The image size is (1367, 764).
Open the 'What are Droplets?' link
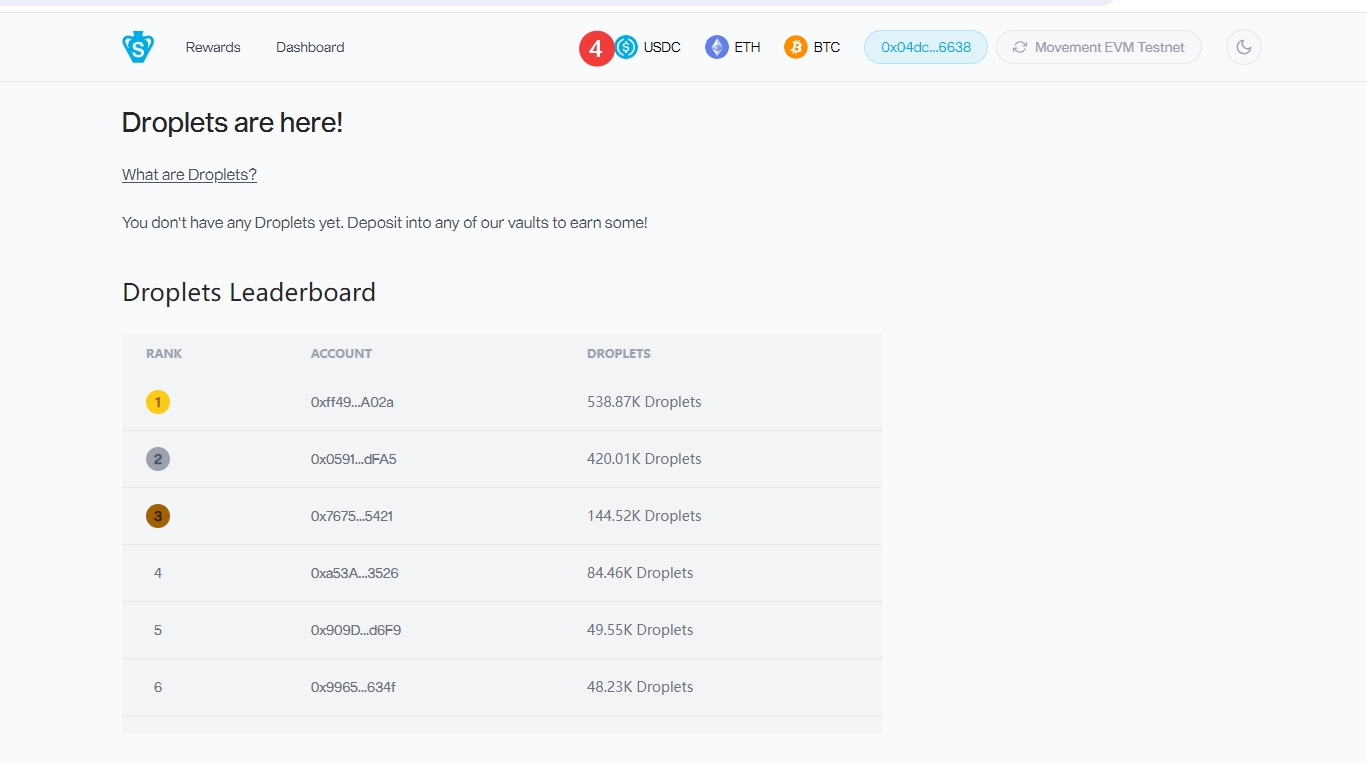pyautogui.click(x=189, y=175)
